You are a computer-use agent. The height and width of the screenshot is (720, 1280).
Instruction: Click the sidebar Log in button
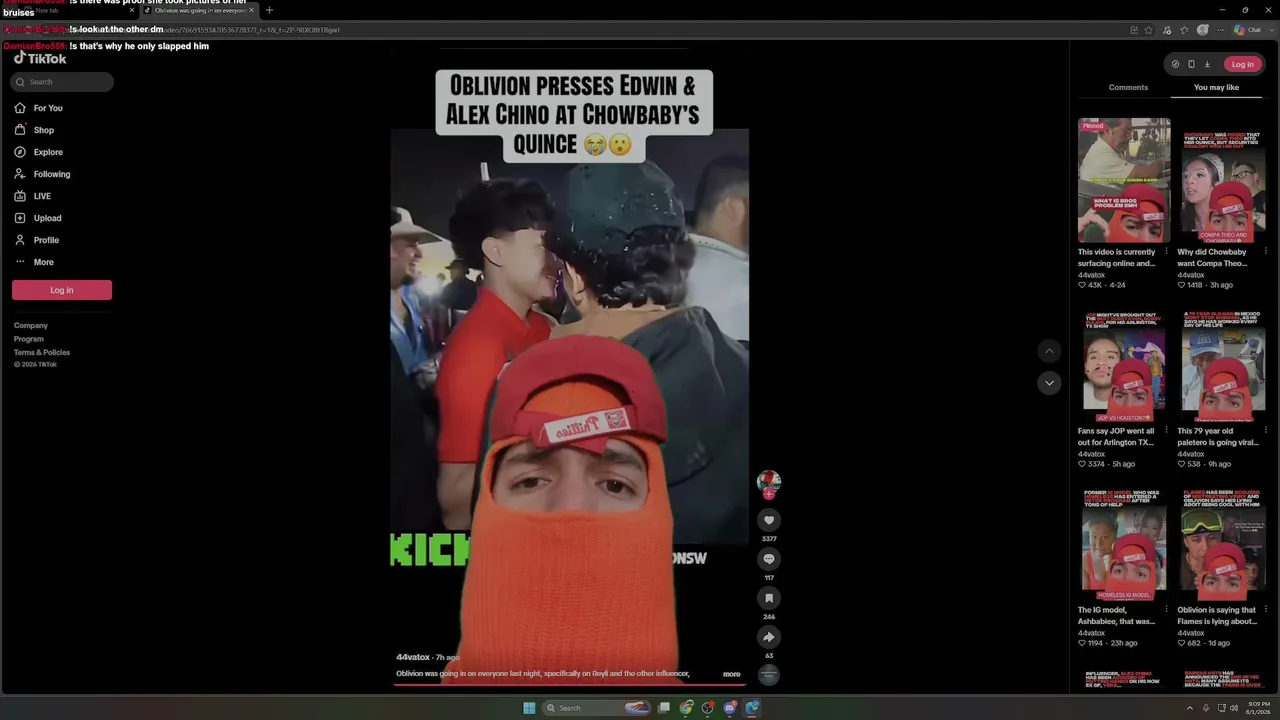tap(62, 290)
